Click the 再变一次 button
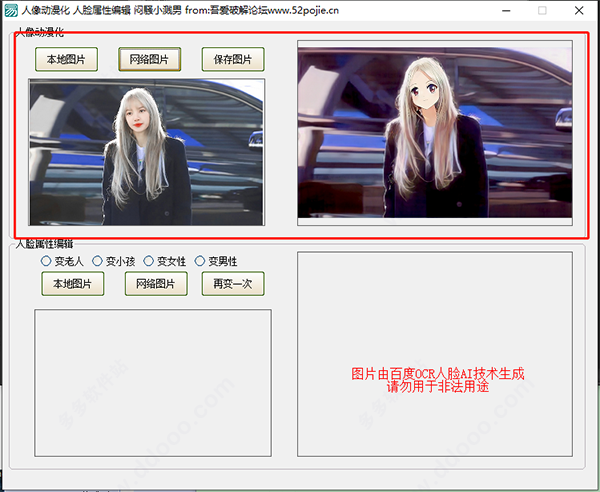 (233, 284)
